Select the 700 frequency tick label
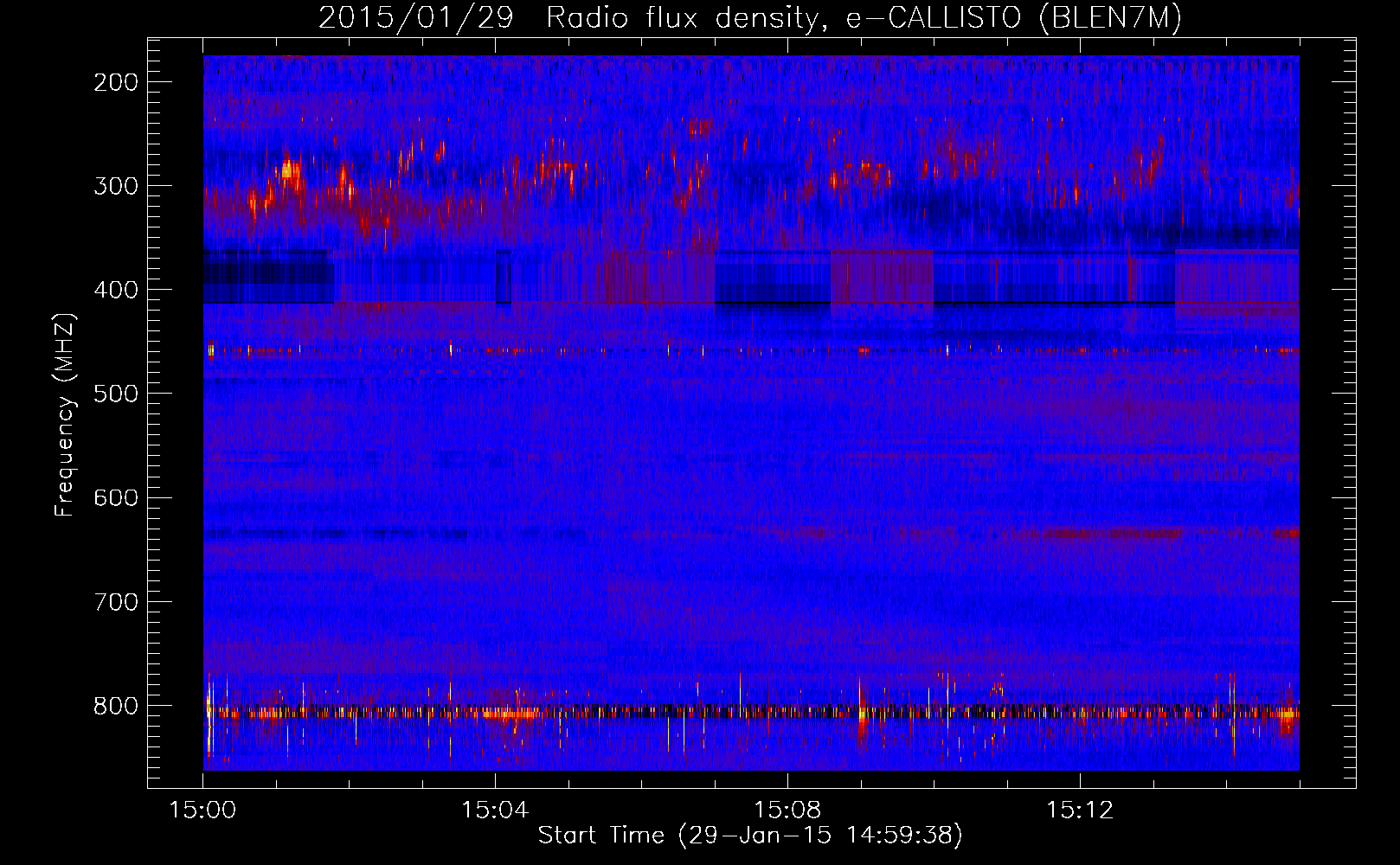 tap(116, 601)
